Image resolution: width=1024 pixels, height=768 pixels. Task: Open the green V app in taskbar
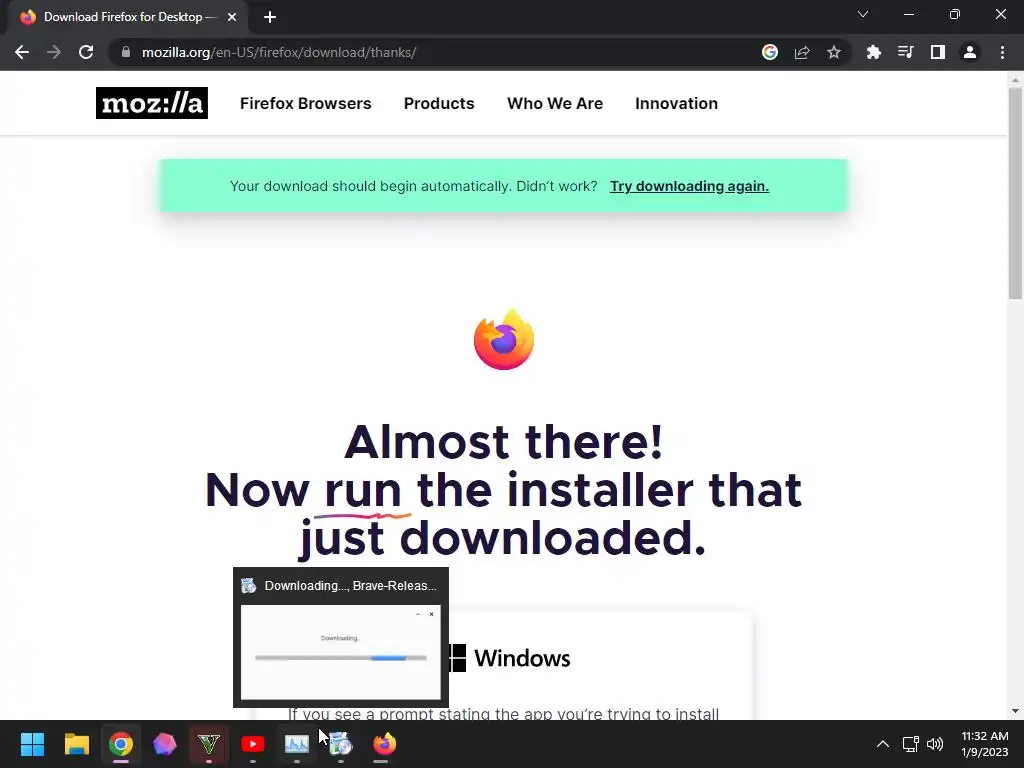[x=209, y=744]
